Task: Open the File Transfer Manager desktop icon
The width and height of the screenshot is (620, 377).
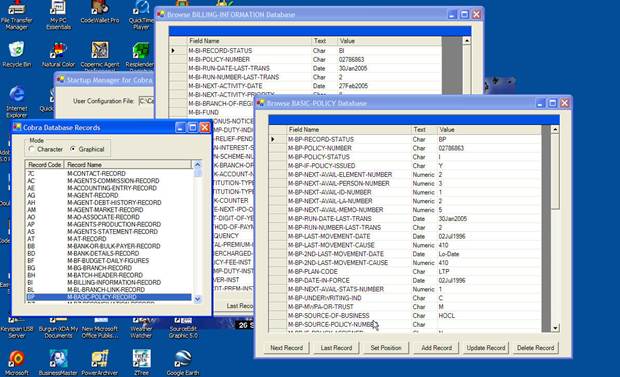Action: [17, 16]
